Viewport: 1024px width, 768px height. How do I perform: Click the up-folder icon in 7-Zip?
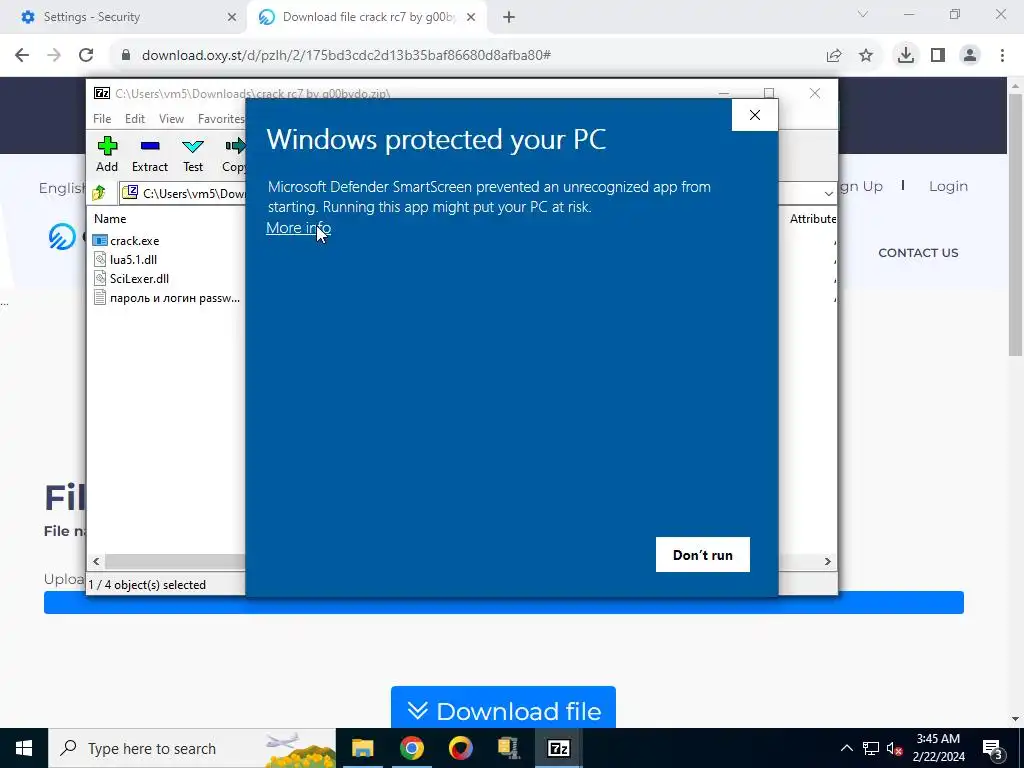click(x=99, y=193)
